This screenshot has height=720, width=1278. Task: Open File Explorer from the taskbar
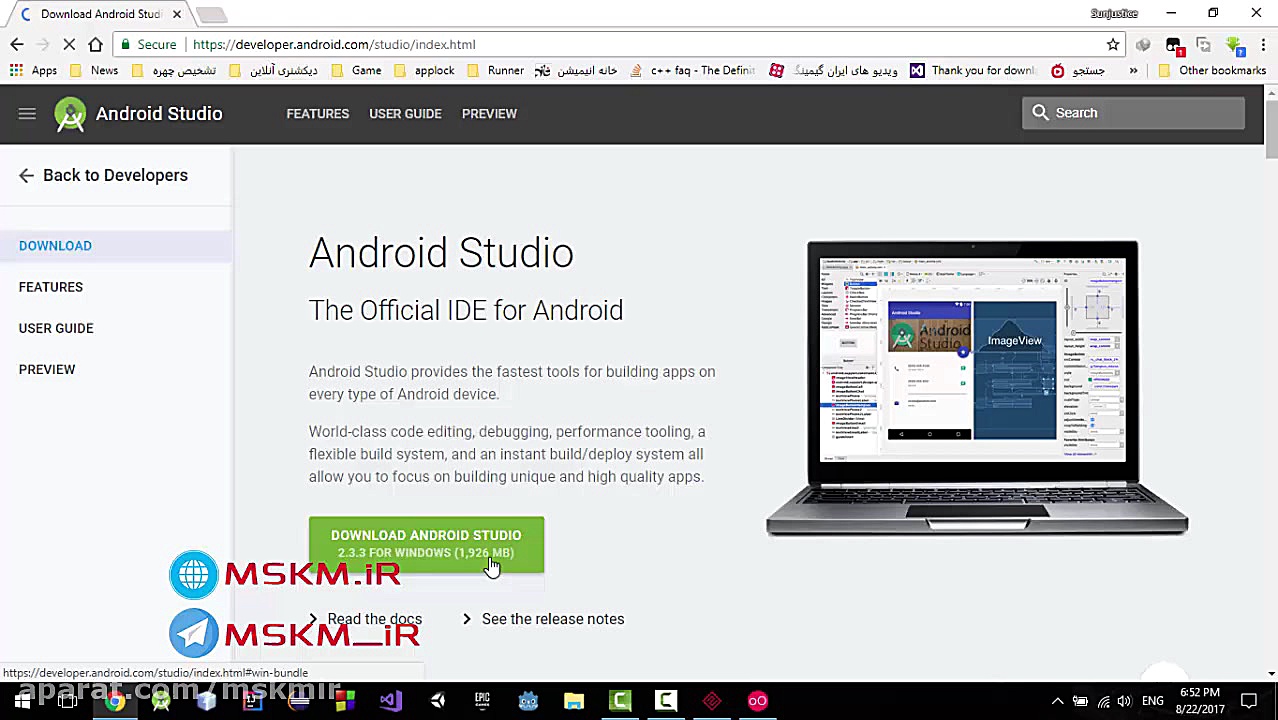(x=573, y=701)
